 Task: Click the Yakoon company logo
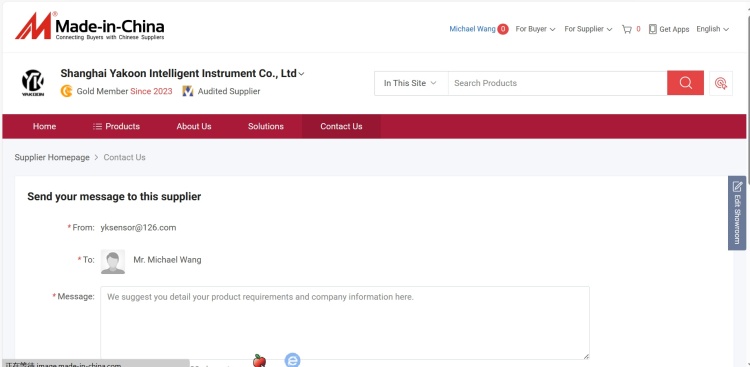(x=33, y=83)
